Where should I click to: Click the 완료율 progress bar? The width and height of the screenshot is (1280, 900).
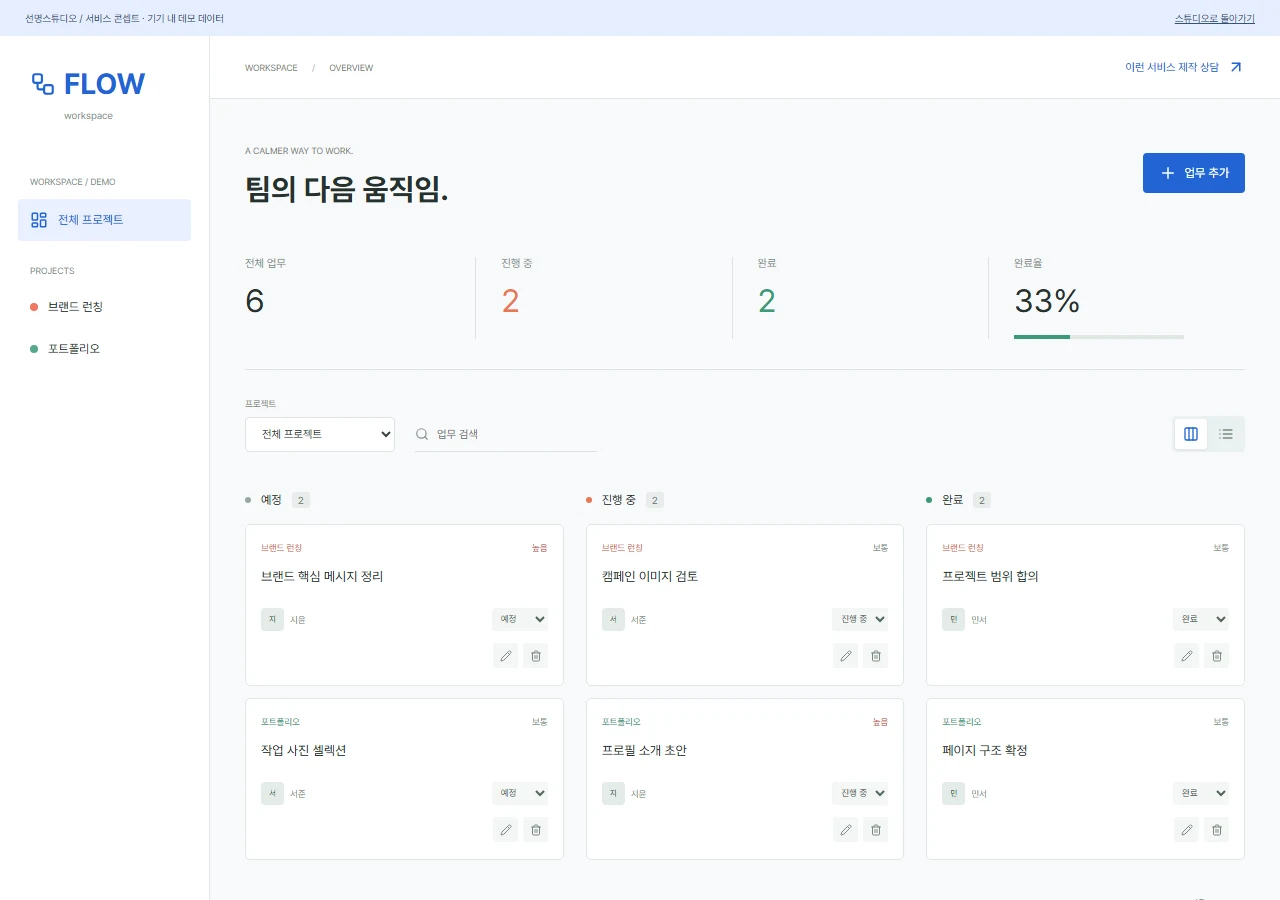1099,337
